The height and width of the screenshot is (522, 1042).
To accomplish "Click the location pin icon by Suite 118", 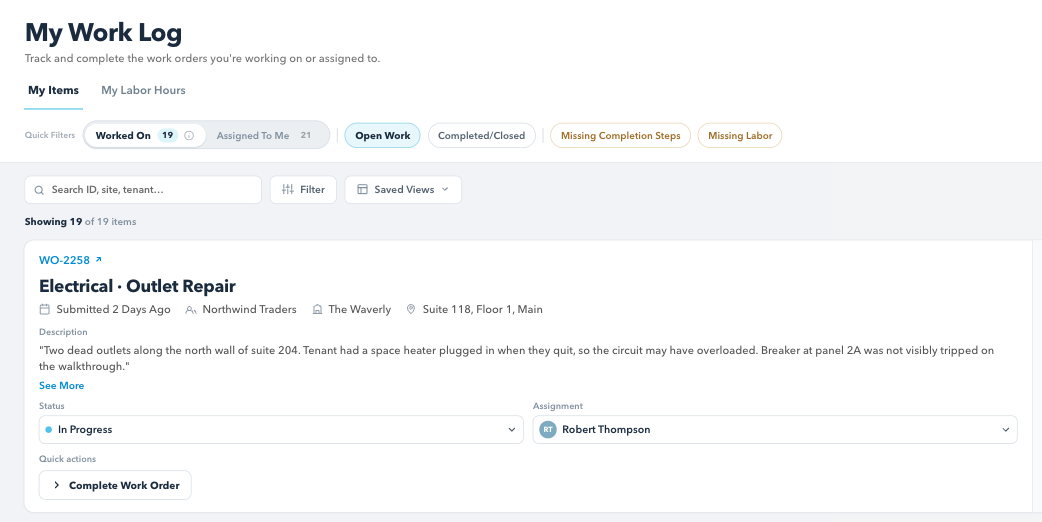I will tap(411, 309).
